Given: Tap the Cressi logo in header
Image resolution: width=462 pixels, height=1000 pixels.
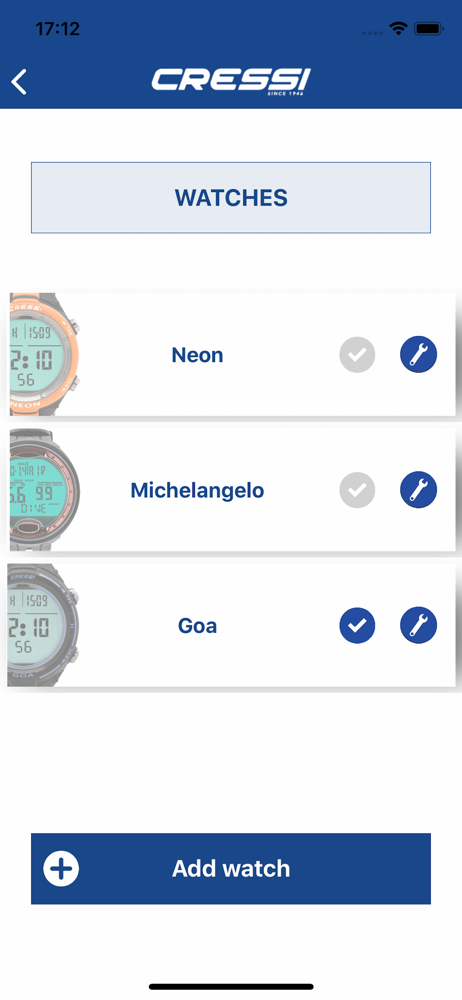Looking at the screenshot, I should pos(231,82).
